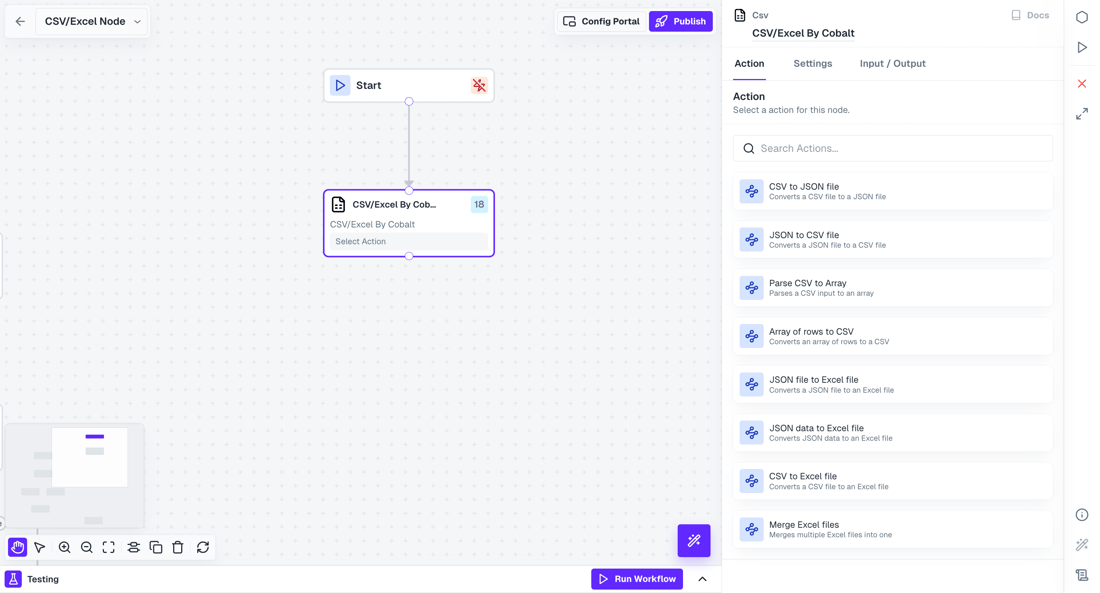Publish the workflow
Screen dimensions: 1100x593
[x=680, y=22]
